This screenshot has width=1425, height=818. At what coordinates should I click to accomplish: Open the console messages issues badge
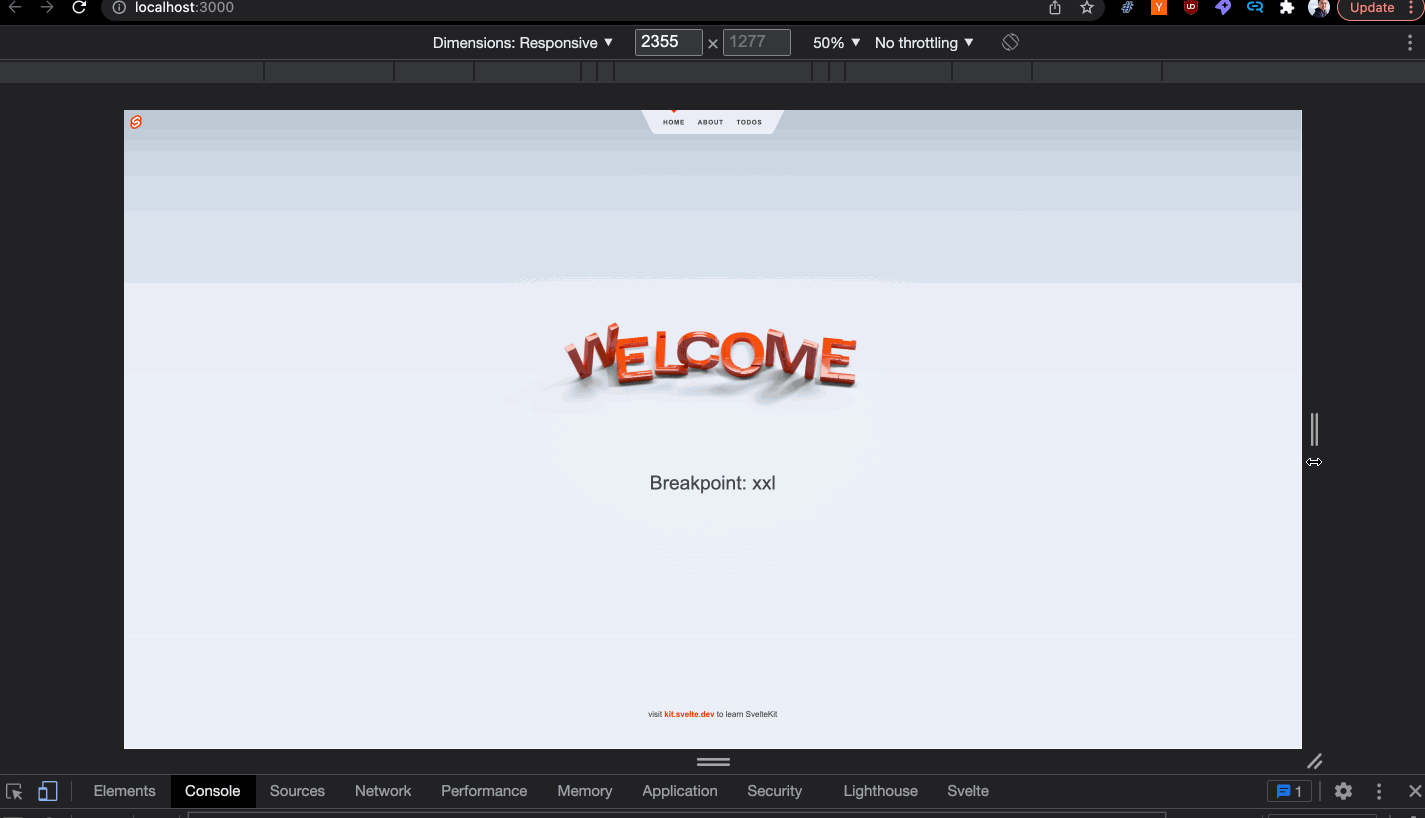pos(1290,791)
